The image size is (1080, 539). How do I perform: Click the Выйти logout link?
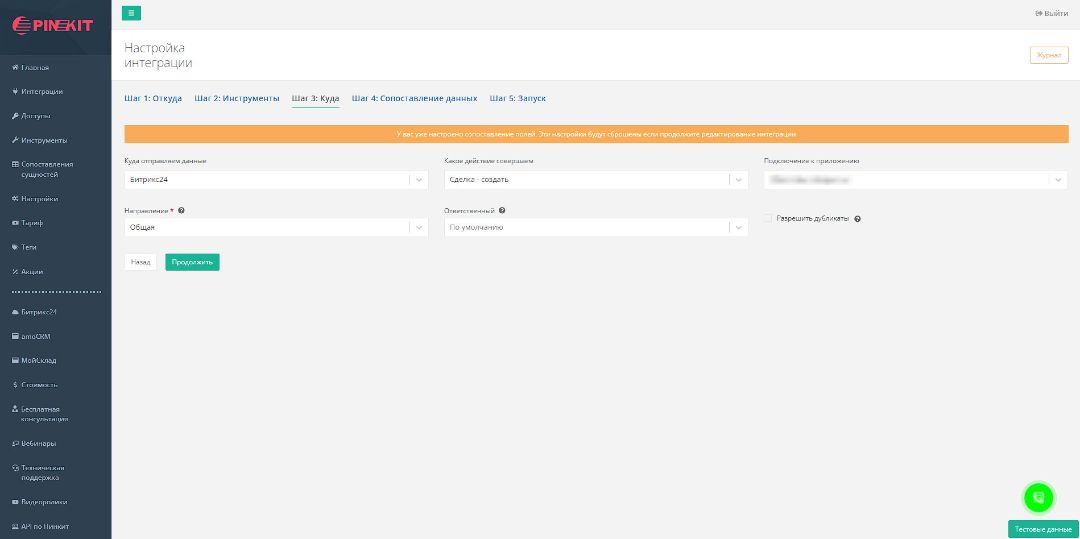pos(1051,13)
